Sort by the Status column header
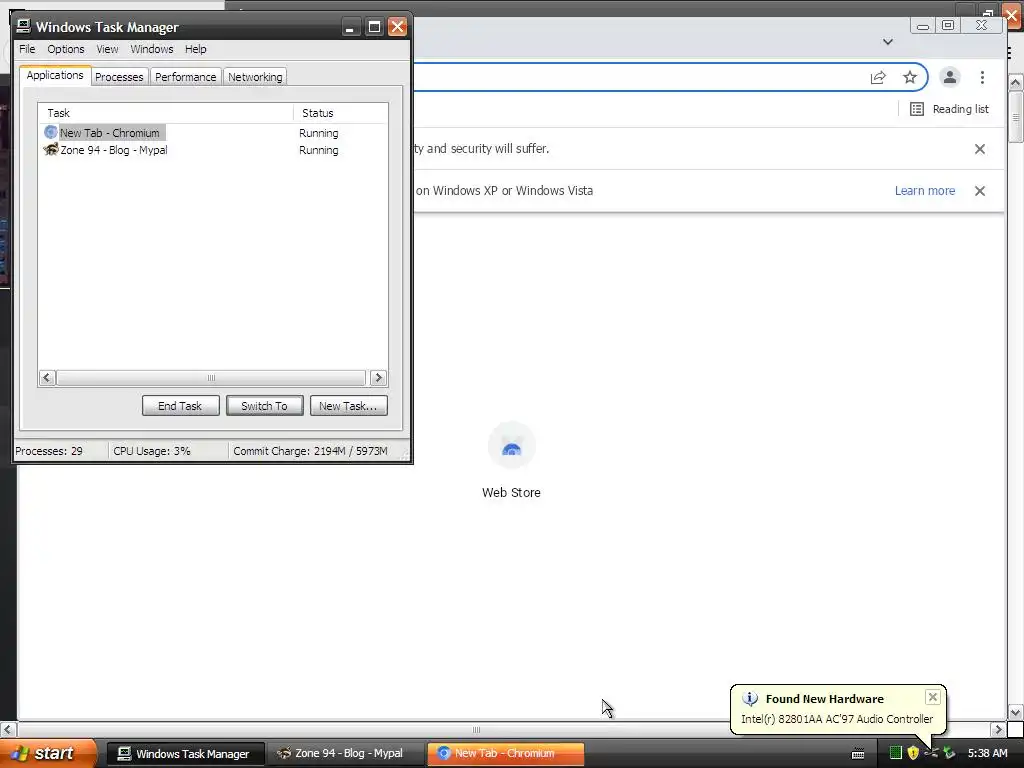1024x768 pixels. (x=340, y=113)
